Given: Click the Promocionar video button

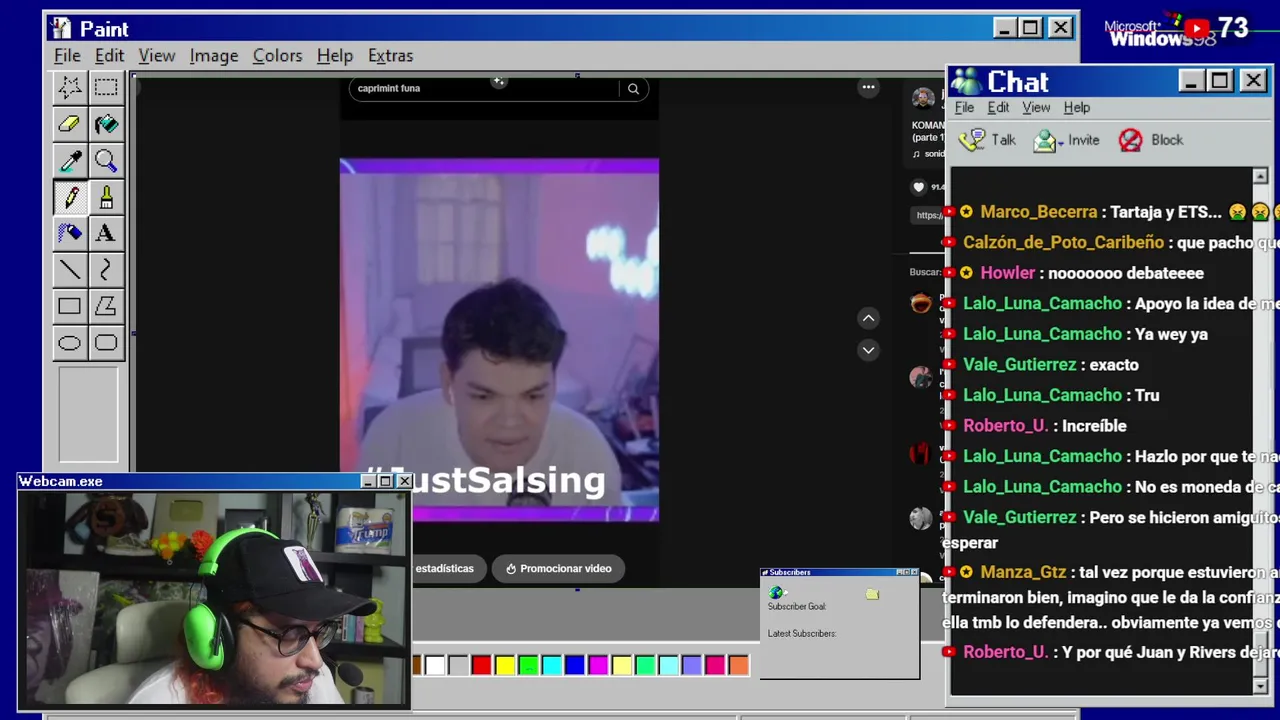Looking at the screenshot, I should click(x=558, y=568).
